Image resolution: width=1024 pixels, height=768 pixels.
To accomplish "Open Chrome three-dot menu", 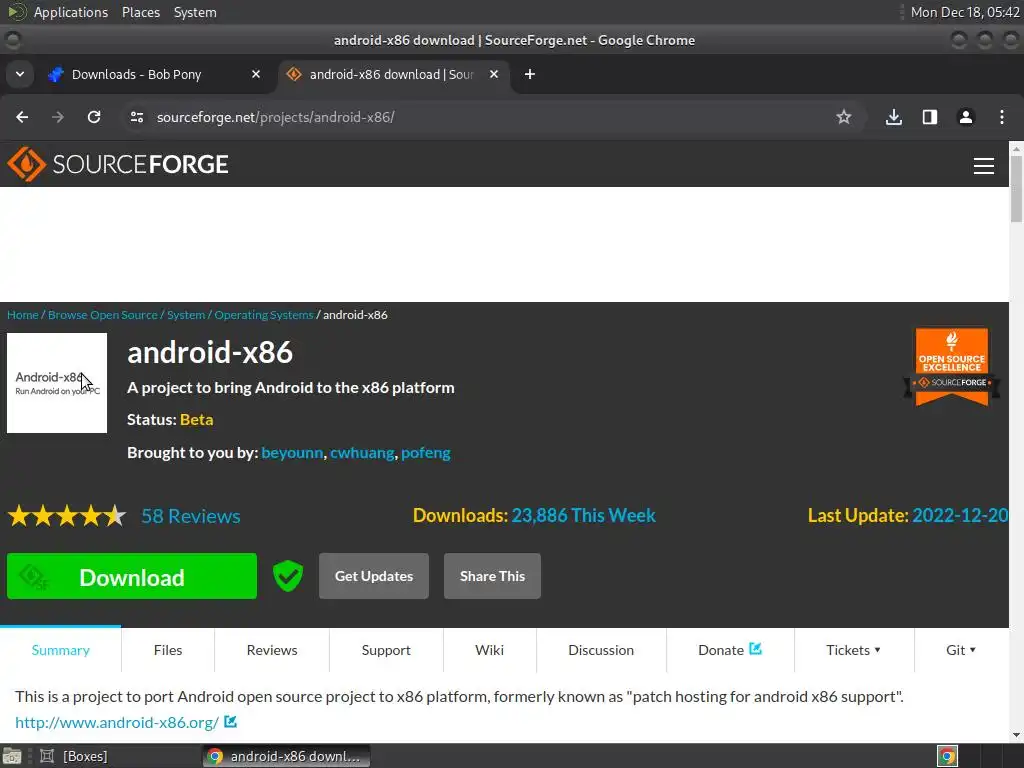I will click(1002, 117).
